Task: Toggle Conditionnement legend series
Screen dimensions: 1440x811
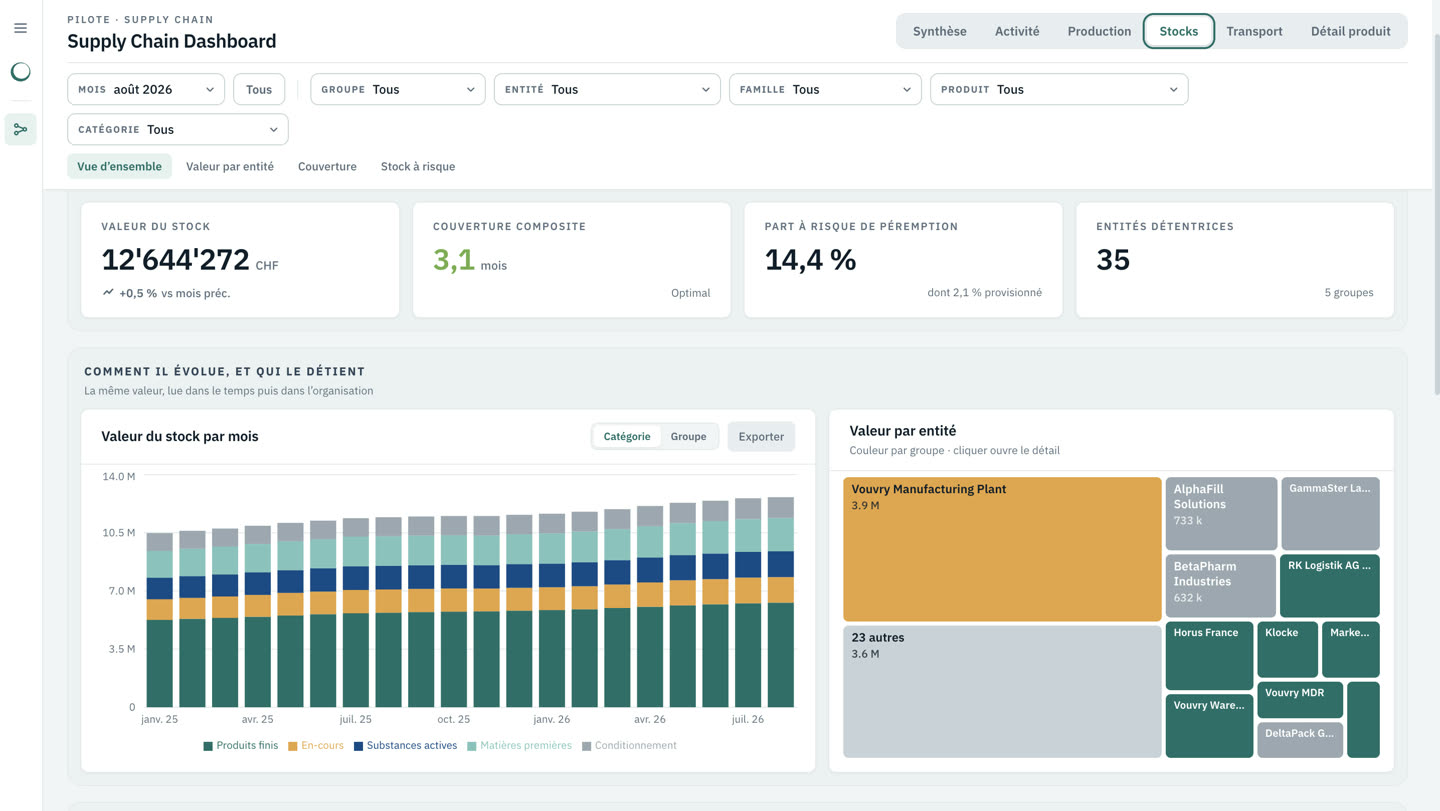Action: point(629,745)
